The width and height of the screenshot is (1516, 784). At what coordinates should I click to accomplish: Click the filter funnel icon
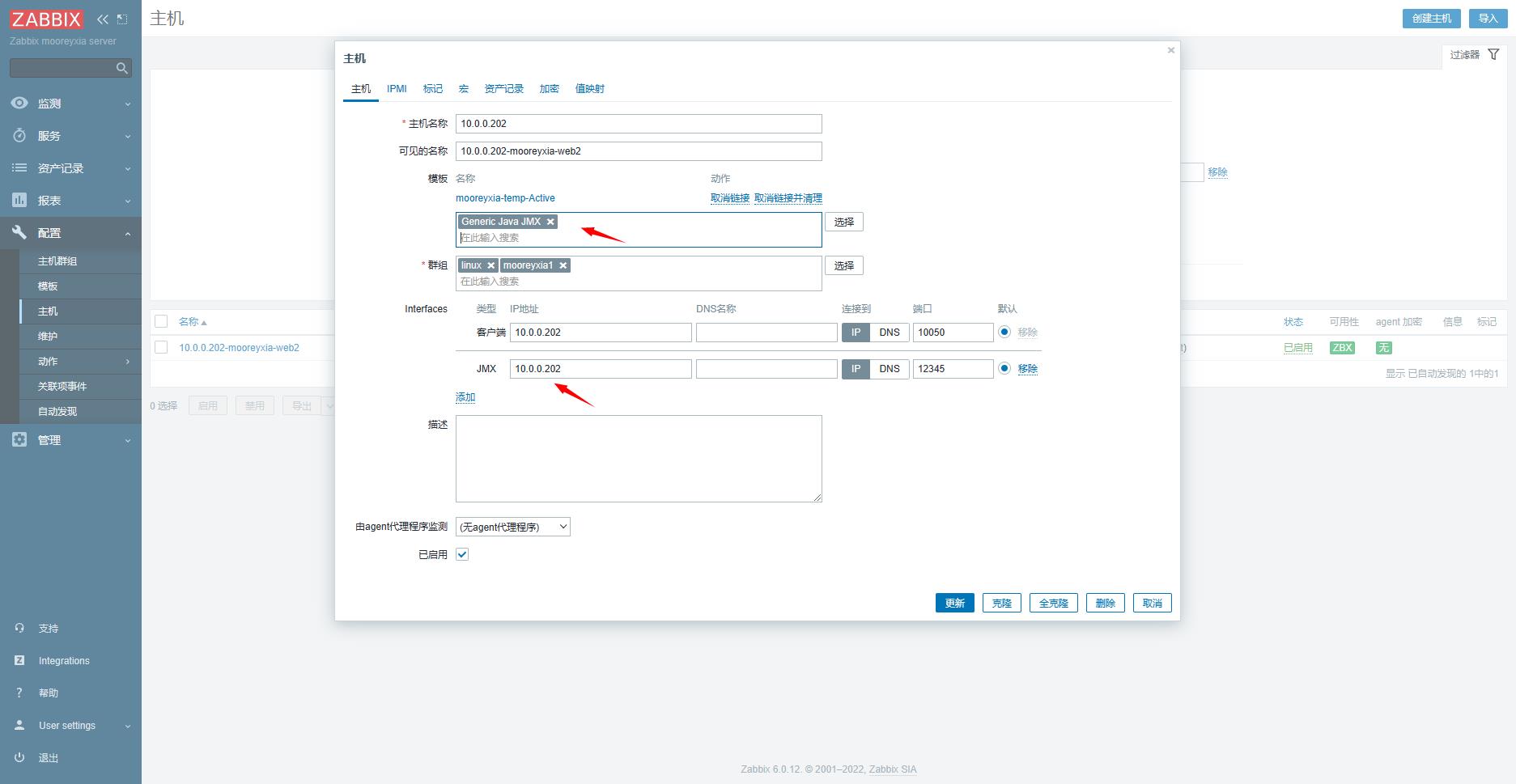1493,54
